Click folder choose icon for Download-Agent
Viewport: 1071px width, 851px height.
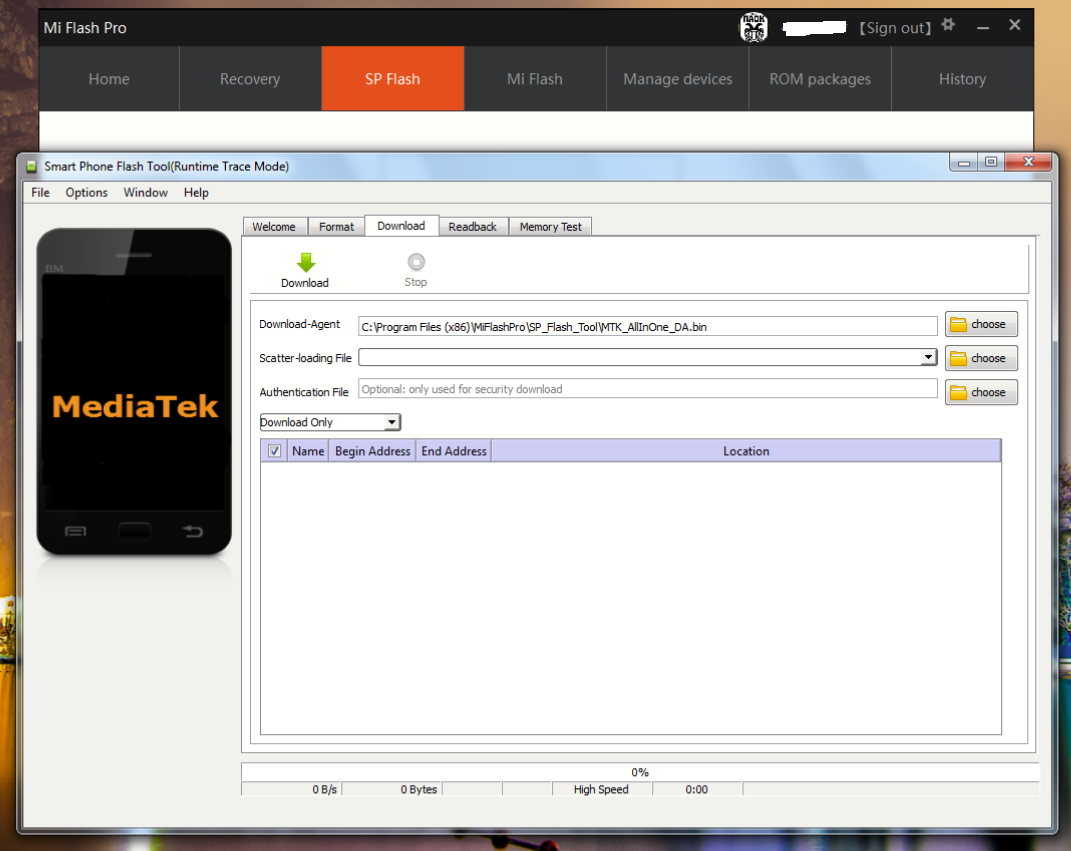click(x=959, y=324)
